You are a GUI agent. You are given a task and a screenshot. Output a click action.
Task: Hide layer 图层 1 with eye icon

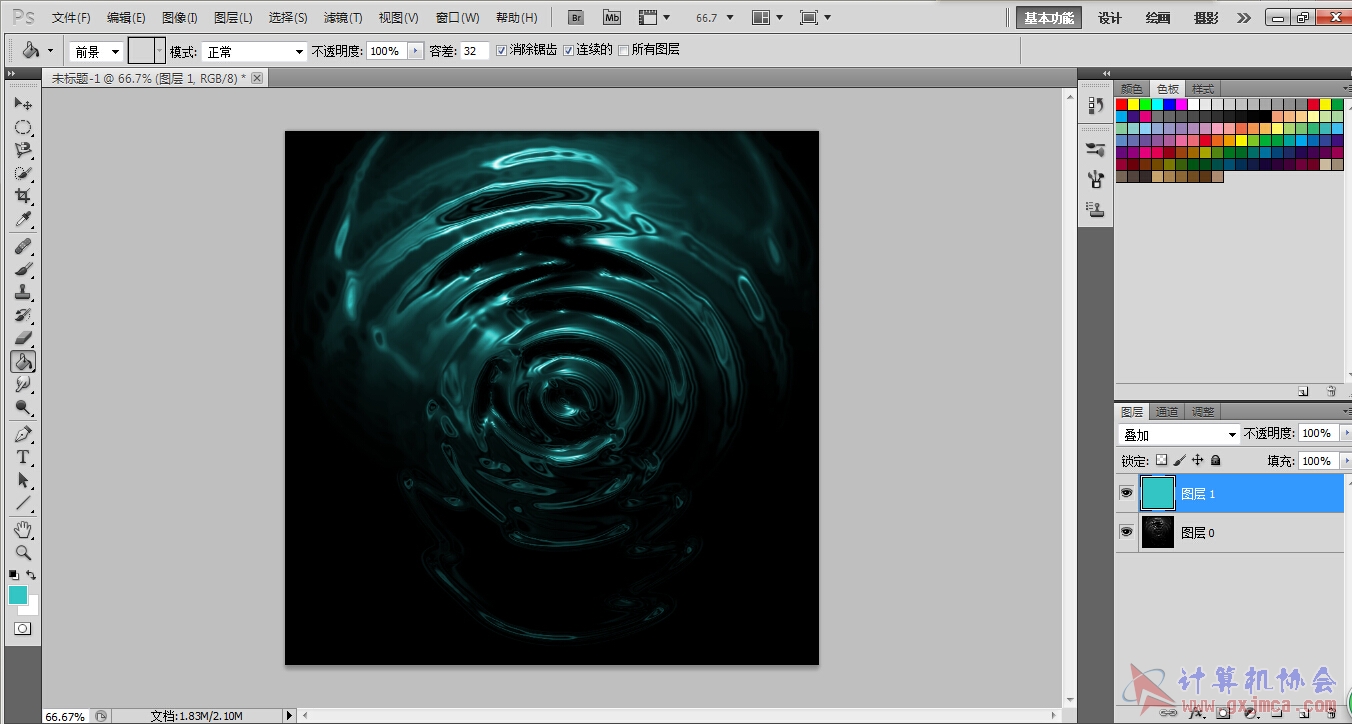[1126, 493]
